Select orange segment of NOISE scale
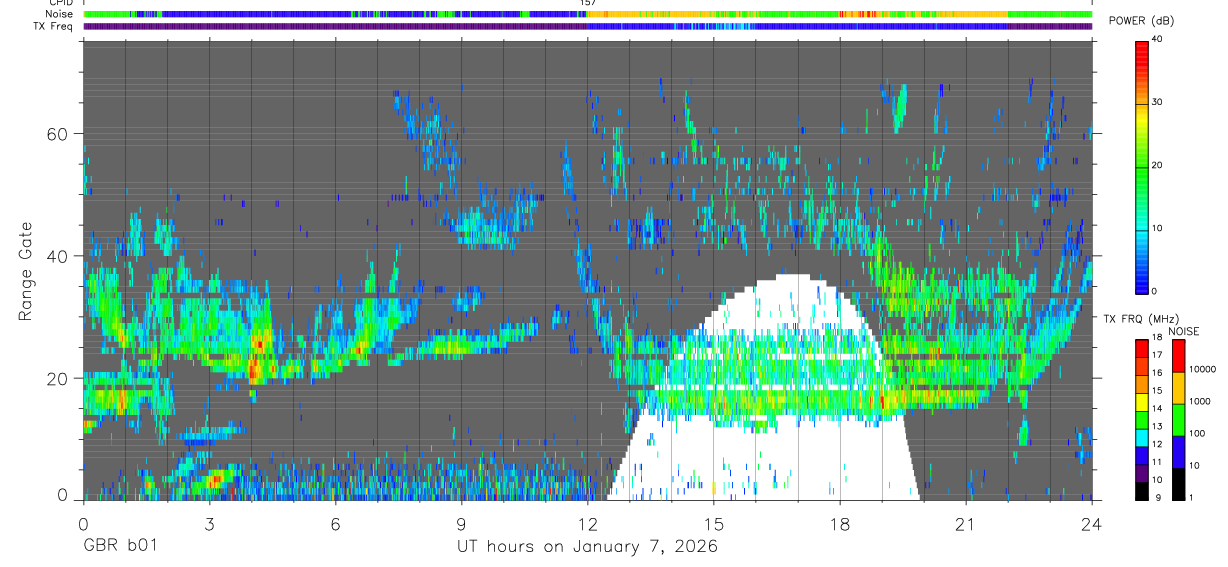Screen dimensions: 1228x567 (1178, 388)
